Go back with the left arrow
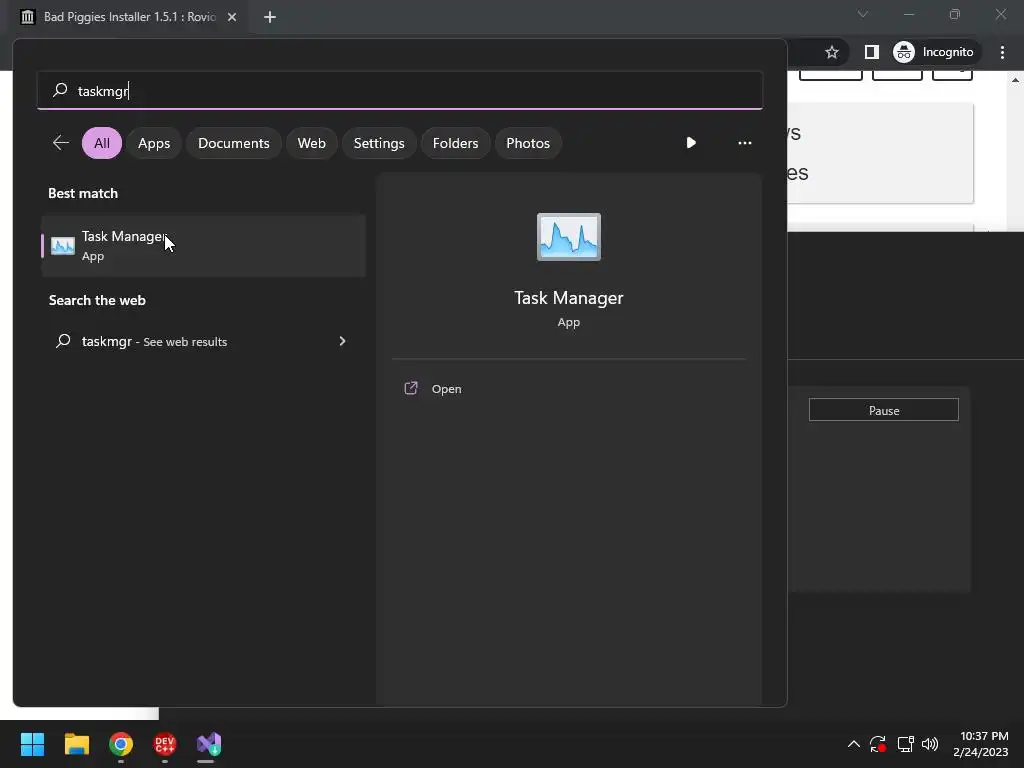Viewport: 1024px width, 768px height. pyautogui.click(x=61, y=143)
